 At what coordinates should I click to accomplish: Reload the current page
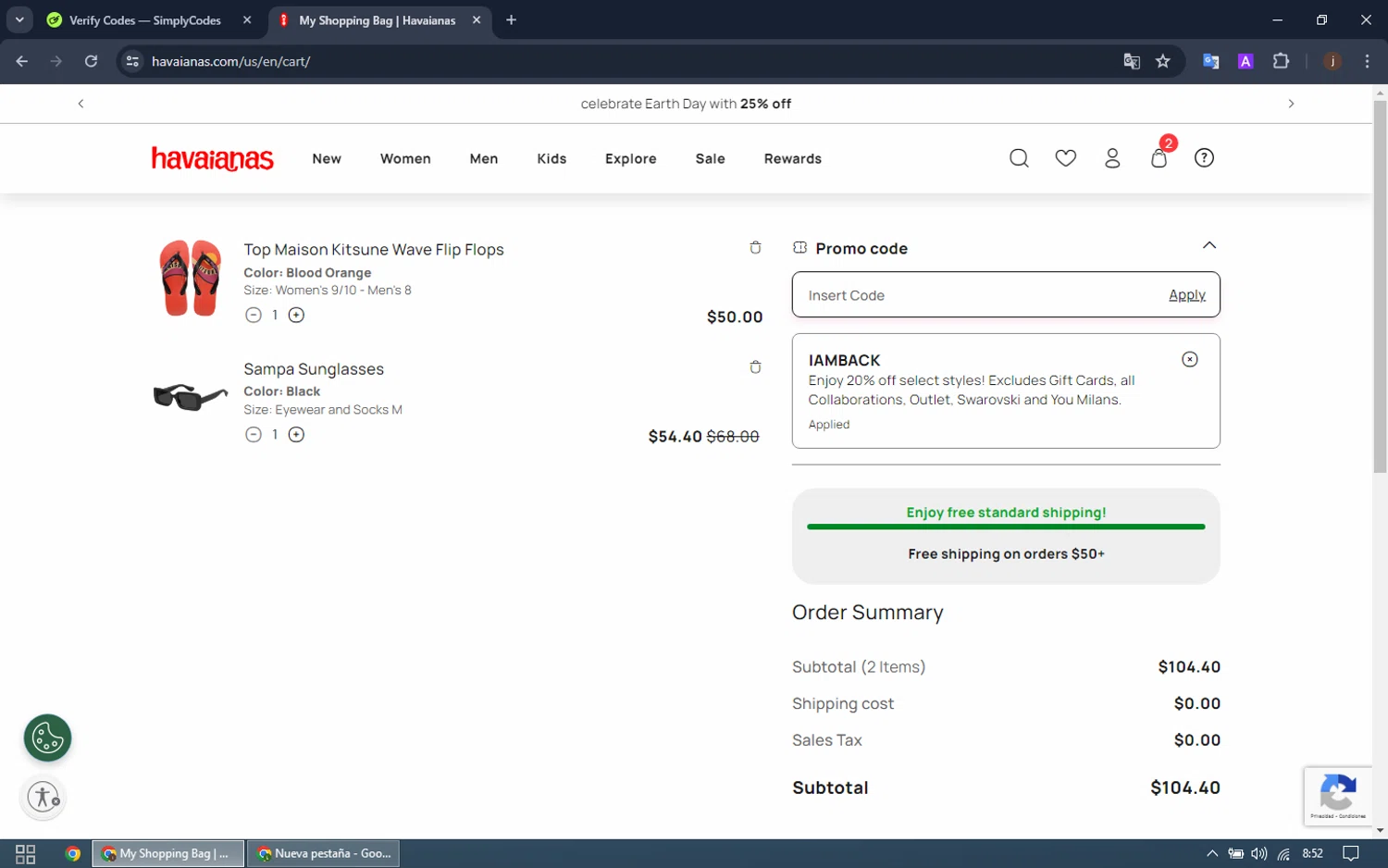[91, 61]
